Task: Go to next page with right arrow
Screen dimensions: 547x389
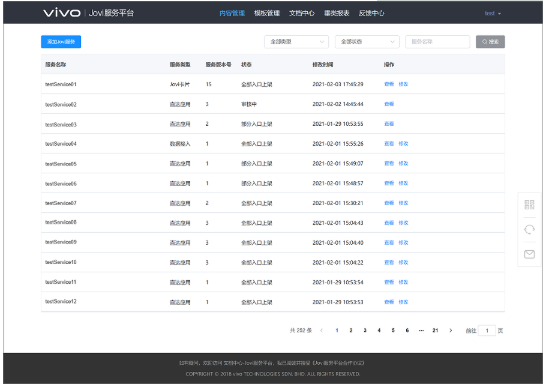Action: tap(451, 330)
